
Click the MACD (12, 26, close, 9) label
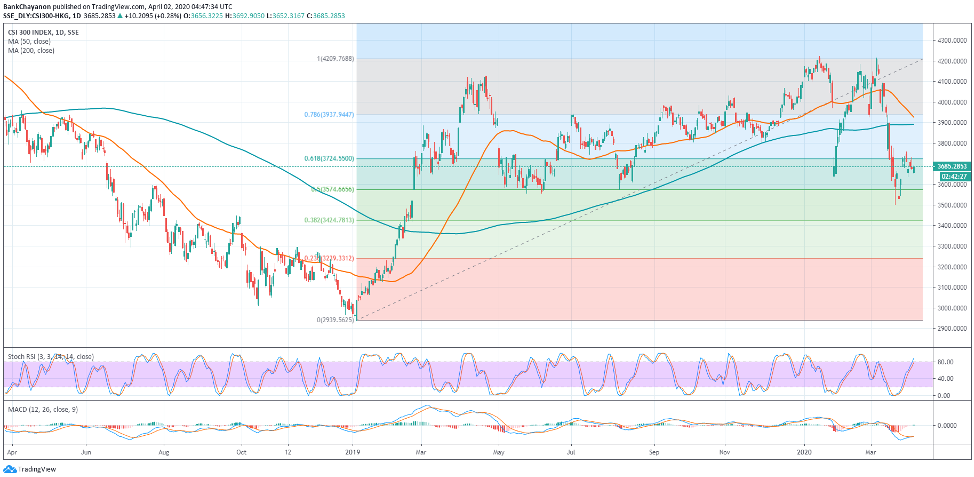point(38,410)
